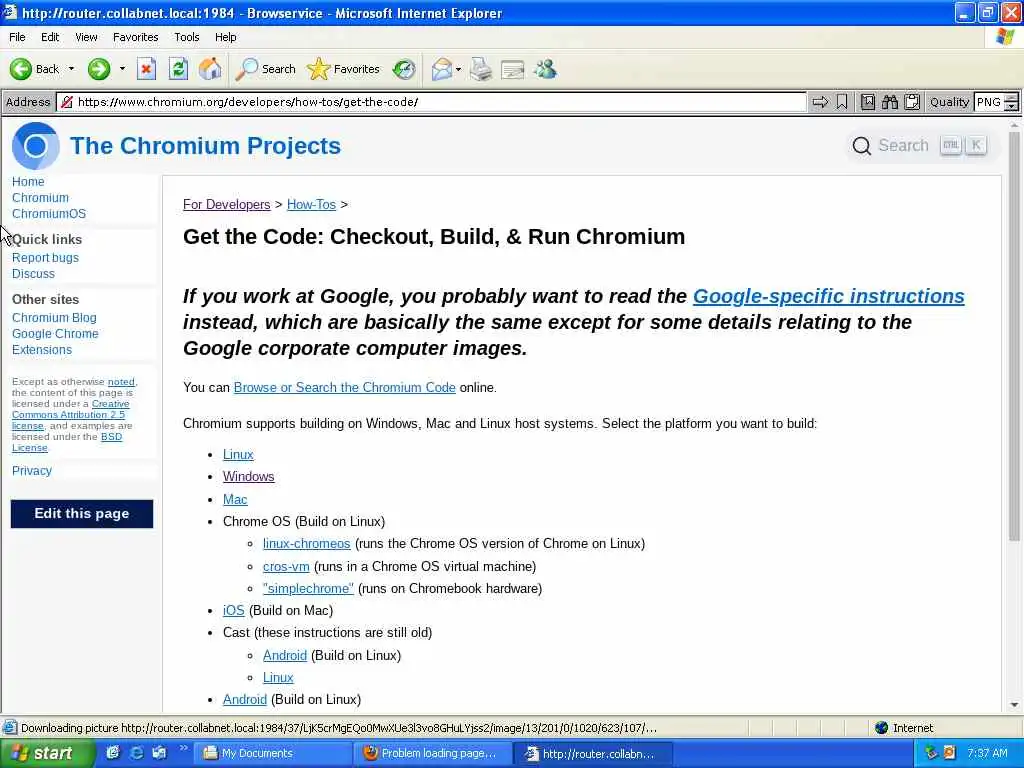Open the cros-vm link
The height and width of the screenshot is (768, 1024).
286,566
